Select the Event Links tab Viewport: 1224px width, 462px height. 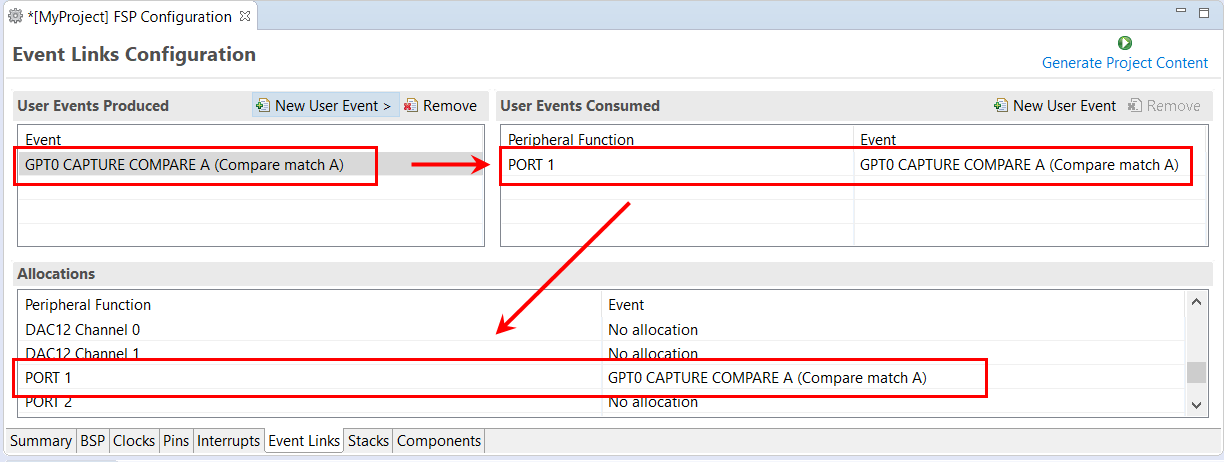click(304, 441)
